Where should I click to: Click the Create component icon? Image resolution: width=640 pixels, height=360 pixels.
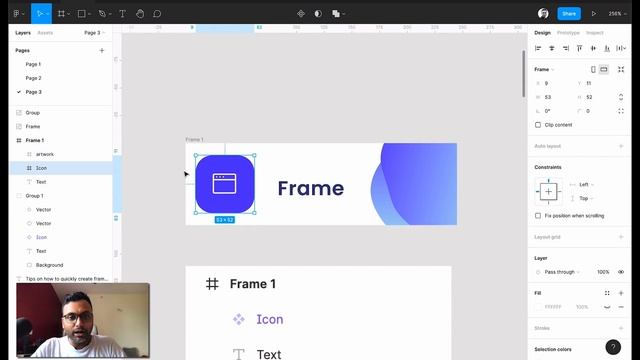coord(301,13)
